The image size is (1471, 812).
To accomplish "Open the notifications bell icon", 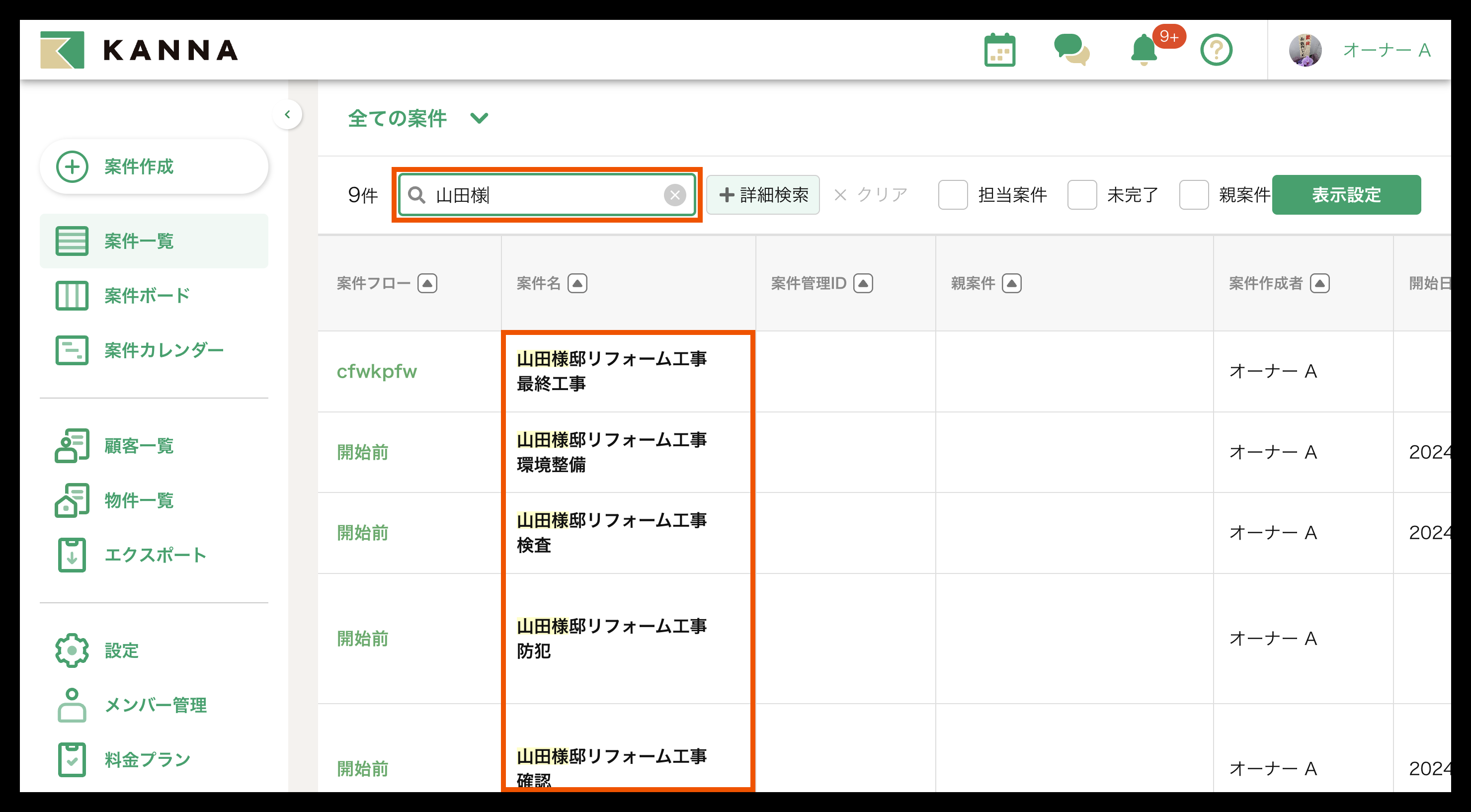I will click(x=1144, y=50).
